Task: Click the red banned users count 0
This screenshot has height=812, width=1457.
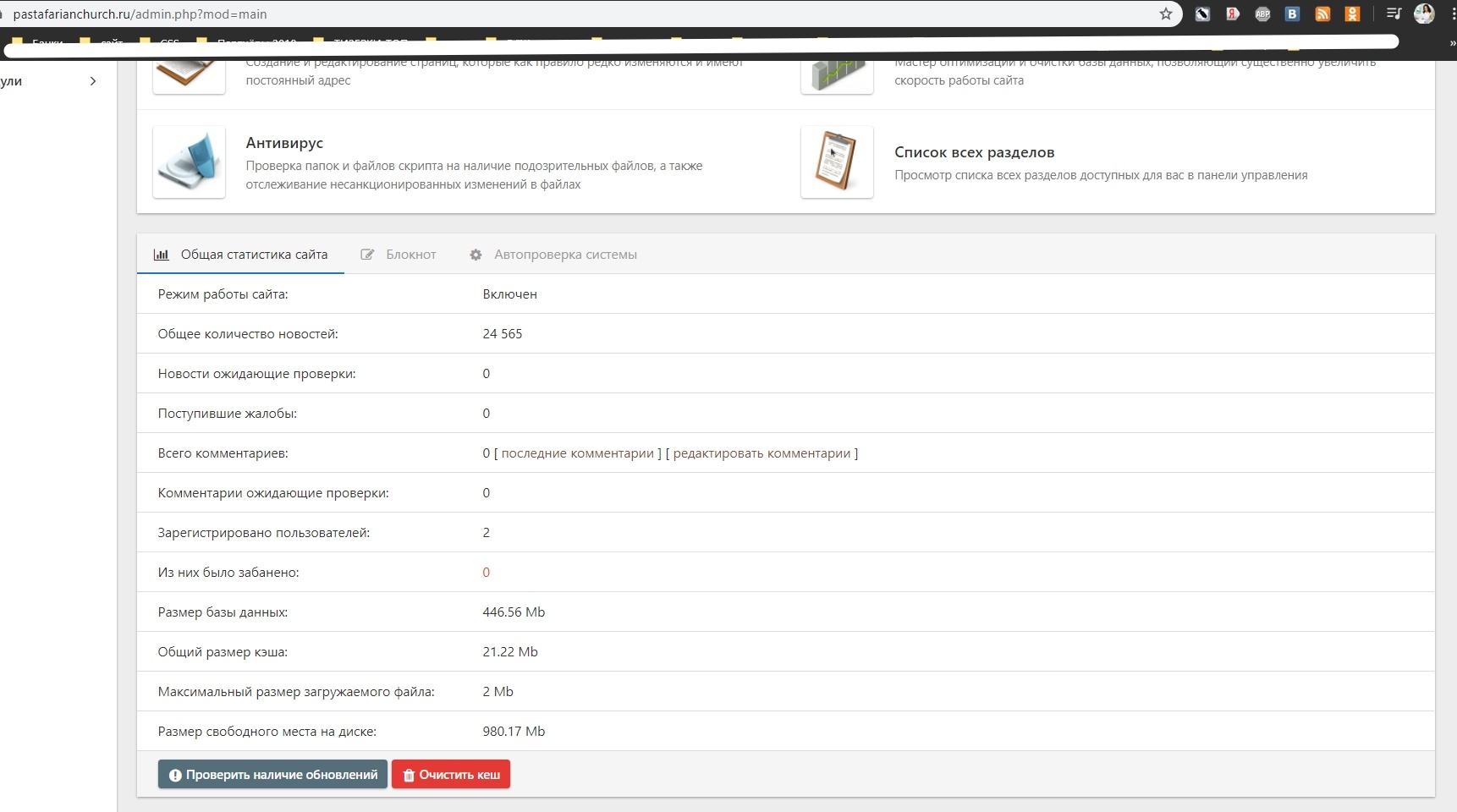Action: [x=487, y=573]
